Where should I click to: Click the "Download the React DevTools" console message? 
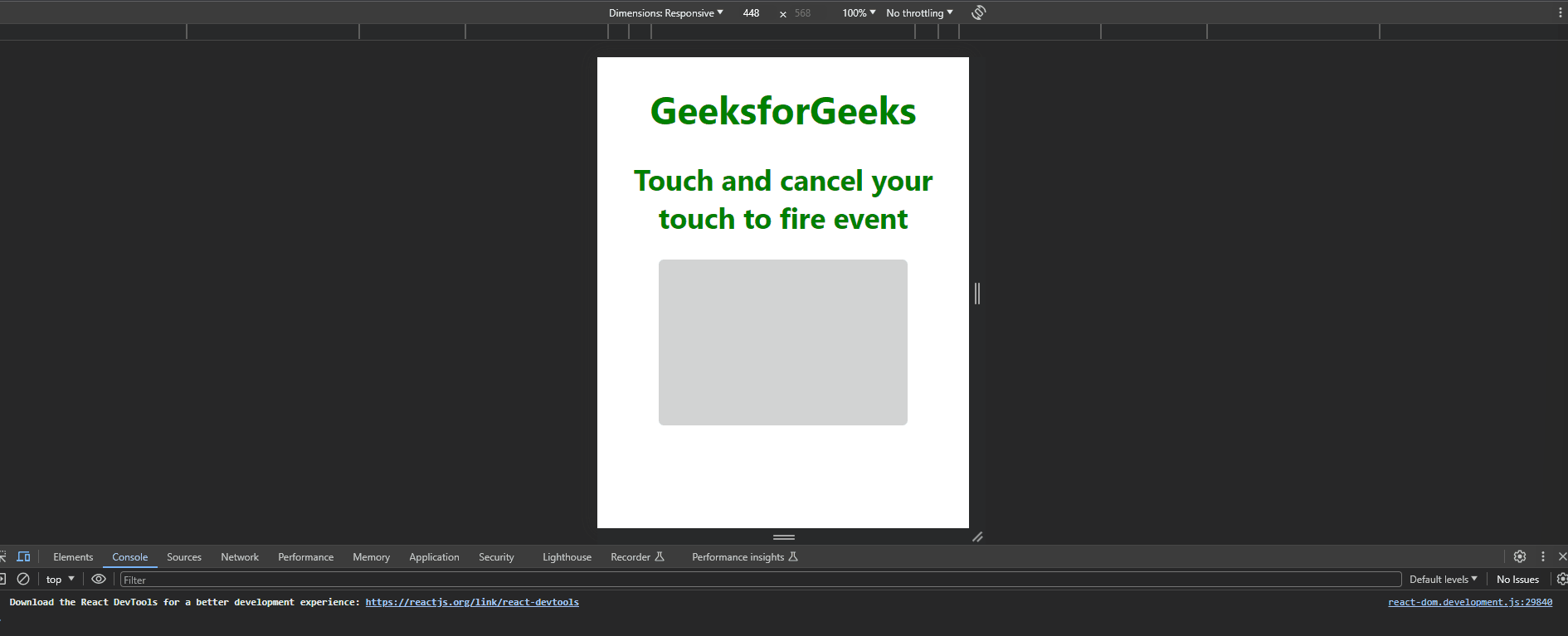coord(185,602)
